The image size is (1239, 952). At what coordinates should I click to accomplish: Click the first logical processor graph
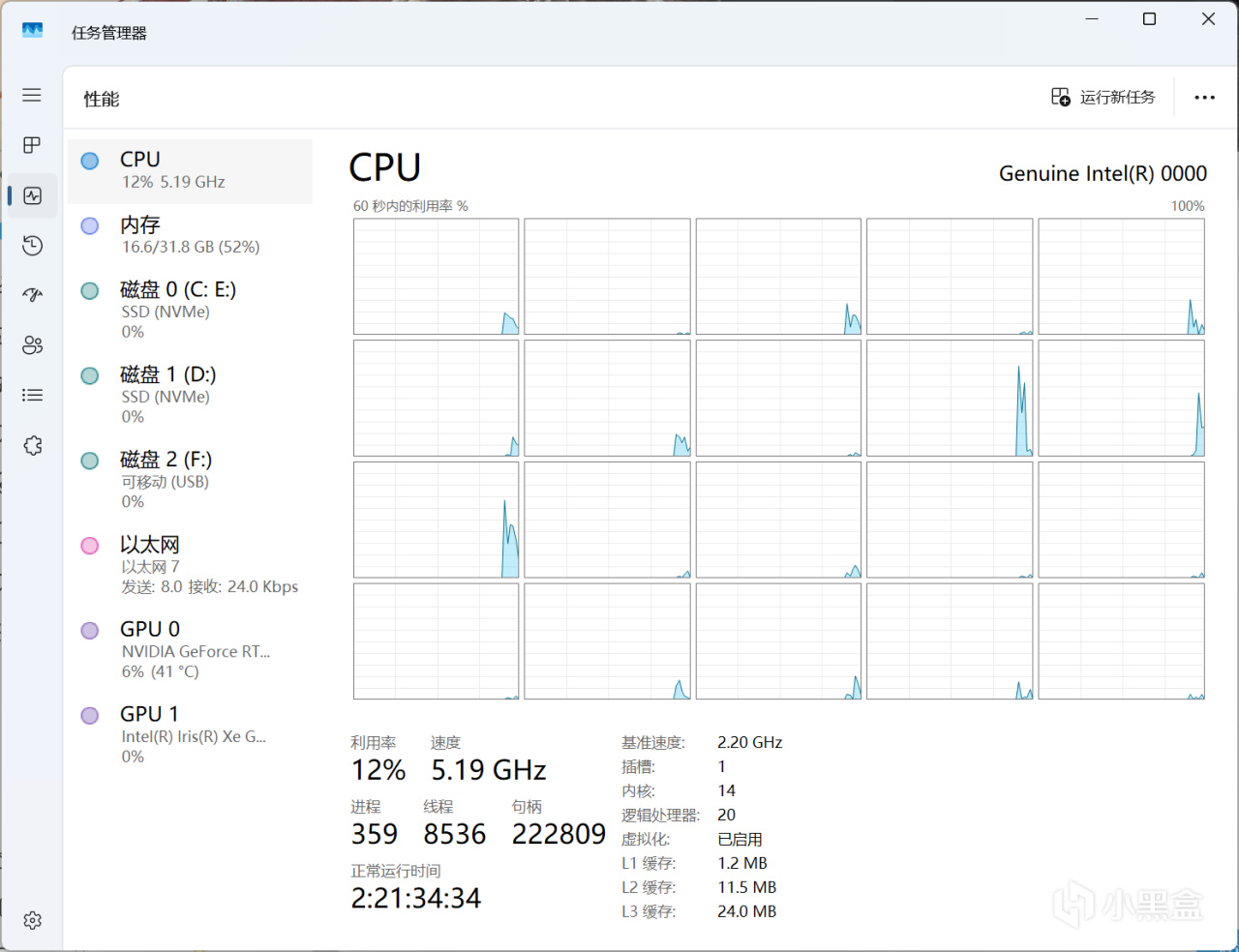[x=436, y=277]
